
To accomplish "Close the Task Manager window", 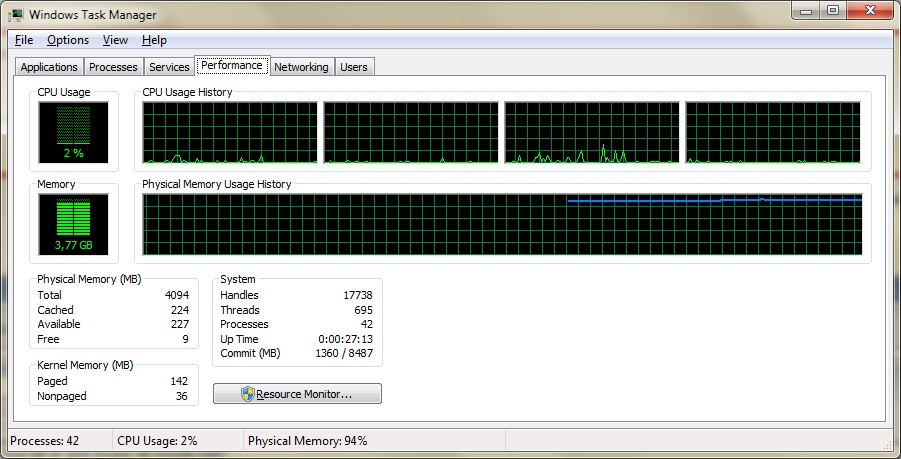I will point(870,11).
